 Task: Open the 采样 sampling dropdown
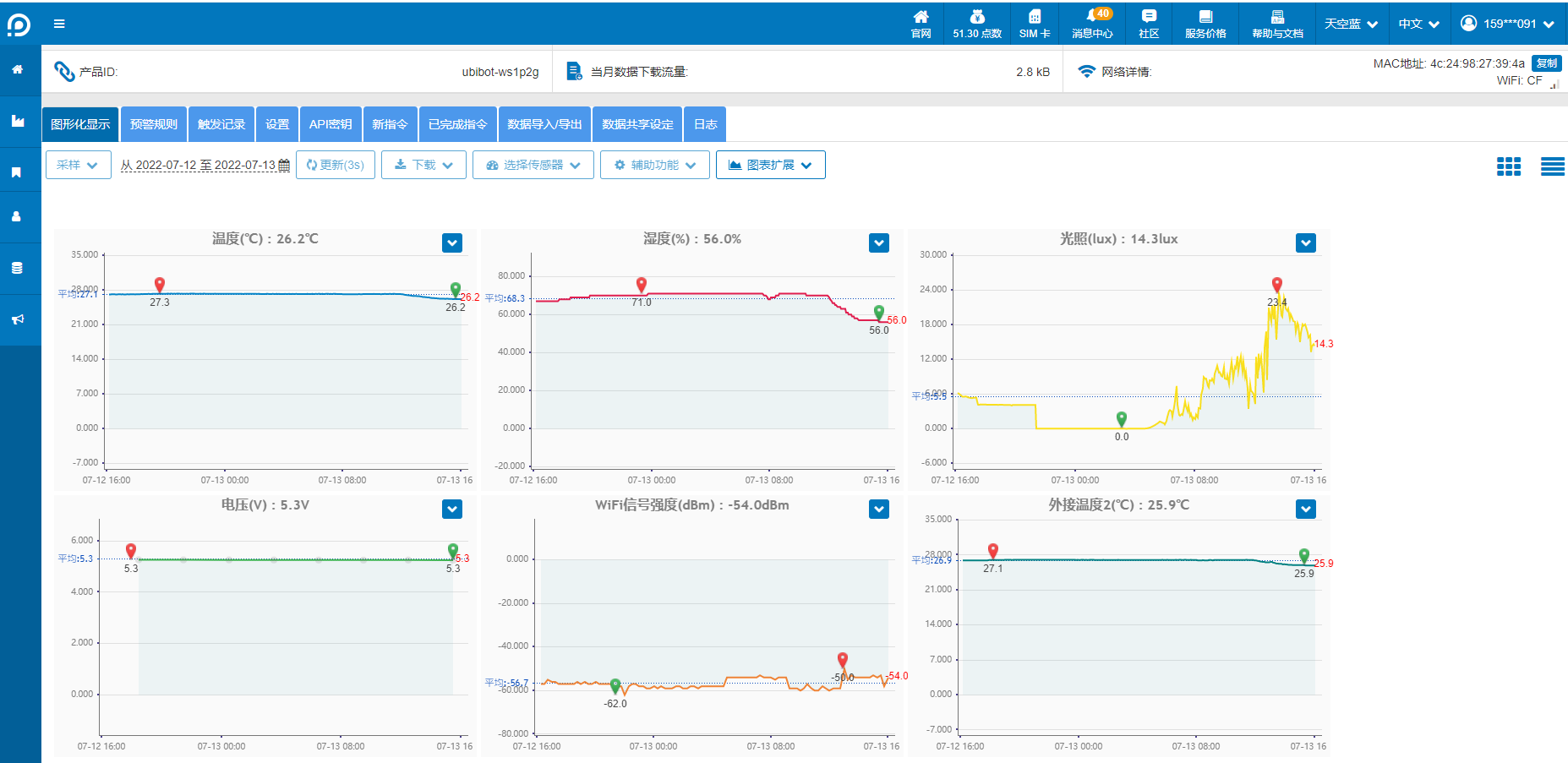(78, 165)
